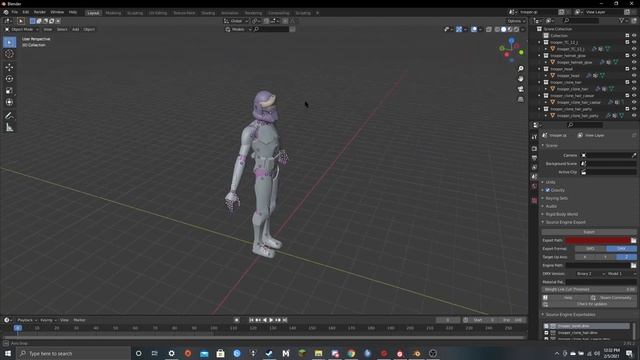640x360 pixels.
Task: Set Target Up Axis to X
Action: (585, 257)
